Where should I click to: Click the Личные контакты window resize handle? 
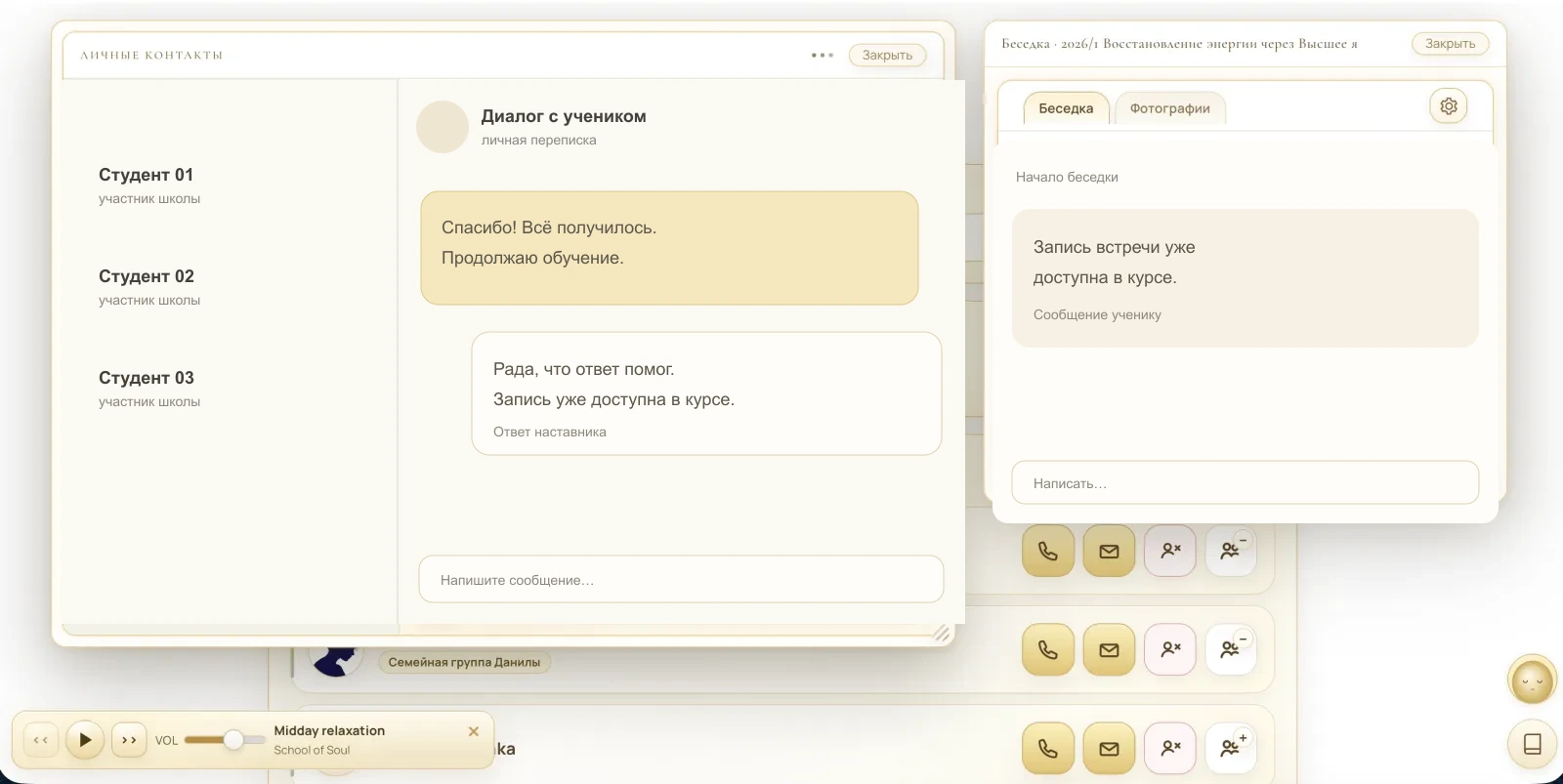click(x=941, y=633)
